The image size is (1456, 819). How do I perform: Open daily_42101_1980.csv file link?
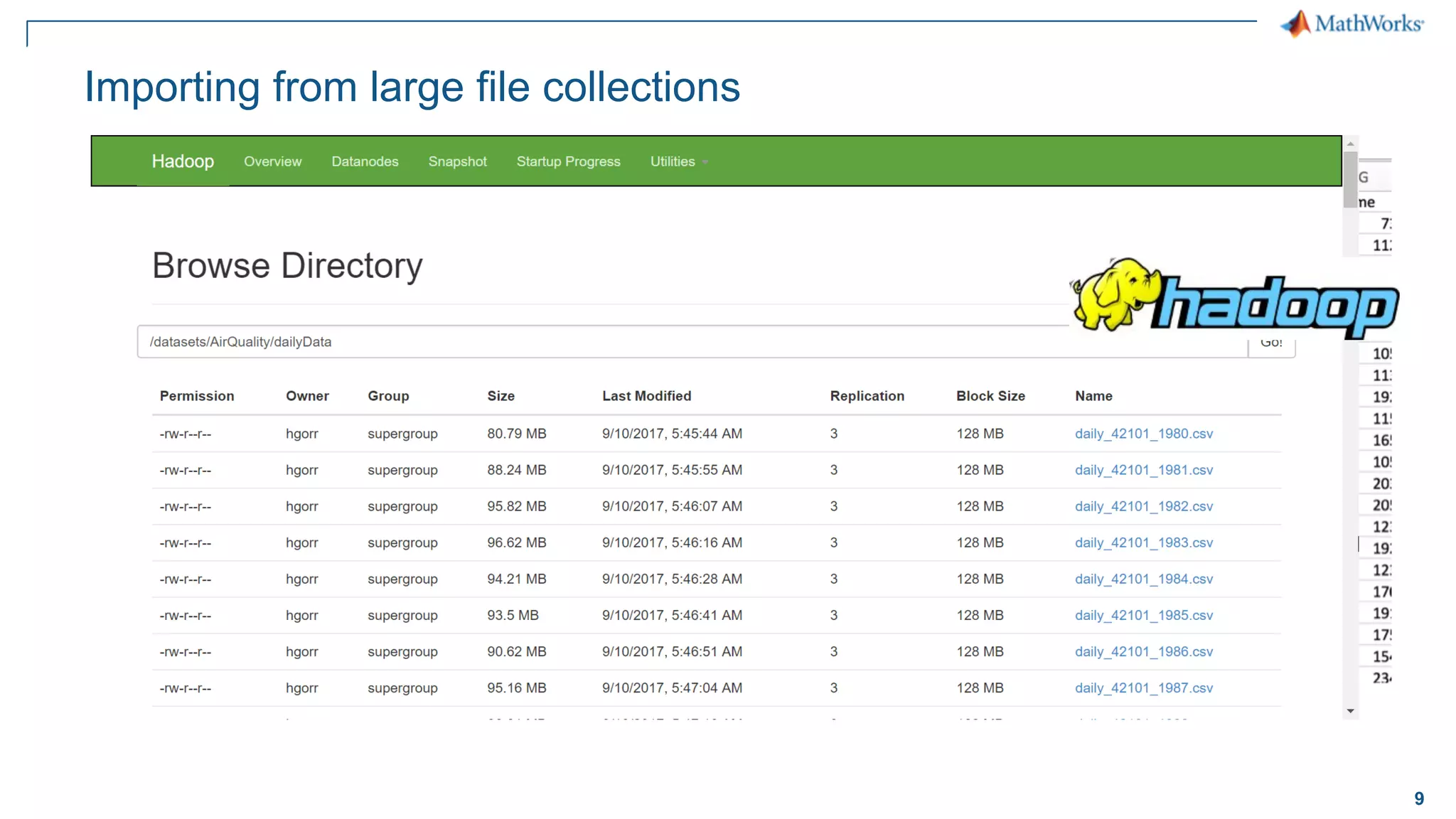click(1144, 434)
